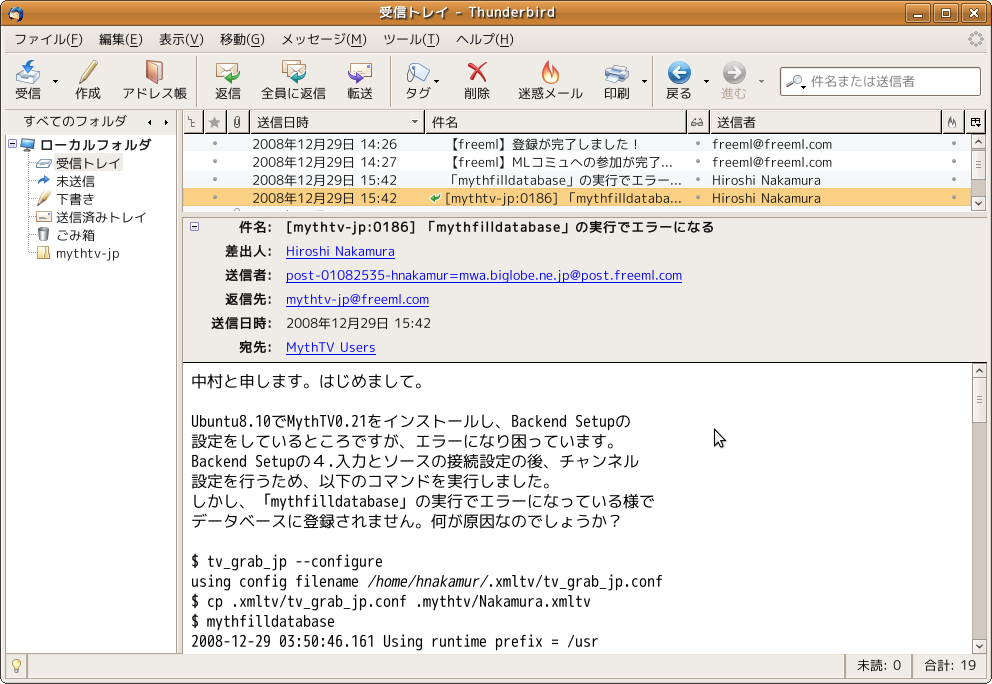Viewport: 992px width, 684px height.
Task: Click the attachment paperclip column header
Action: (237, 122)
